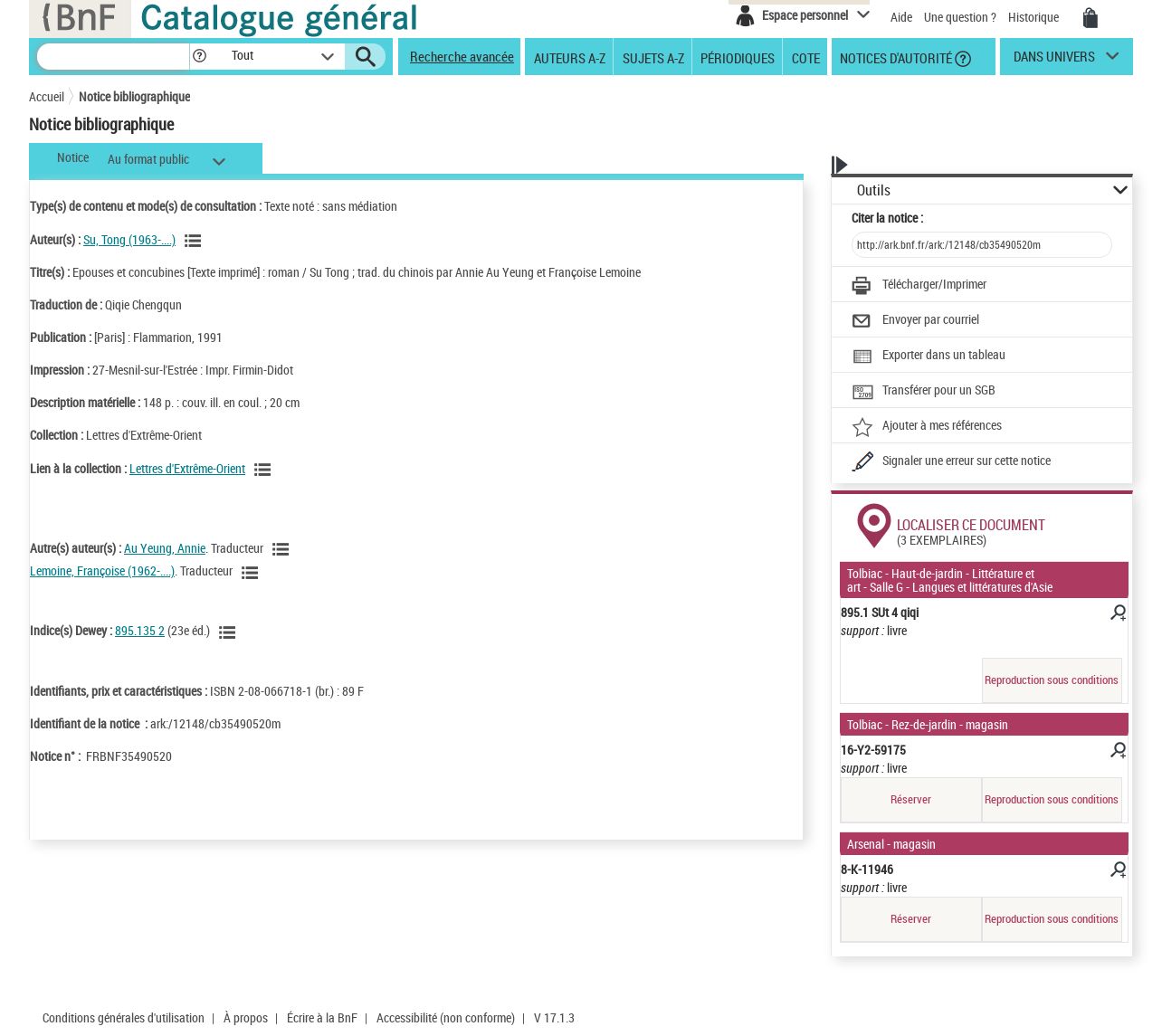Viewport: 1162px width, 1036px height.
Task: Go to Accueil breadcrumb
Action: (46, 97)
